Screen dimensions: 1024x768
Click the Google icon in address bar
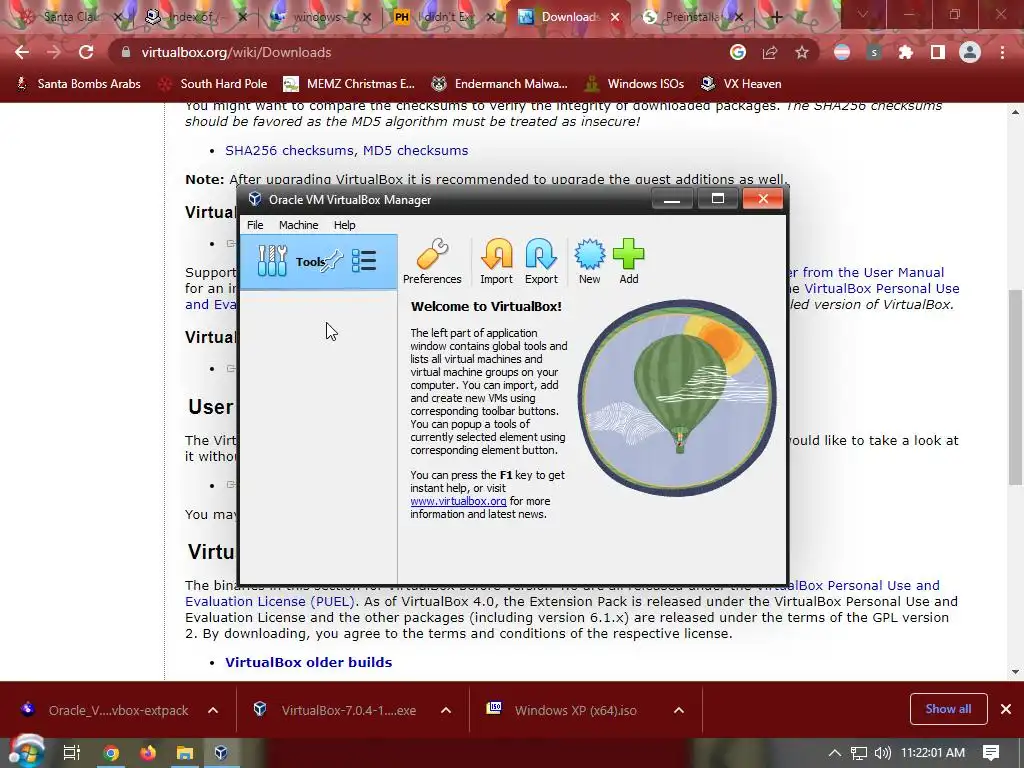[x=738, y=52]
